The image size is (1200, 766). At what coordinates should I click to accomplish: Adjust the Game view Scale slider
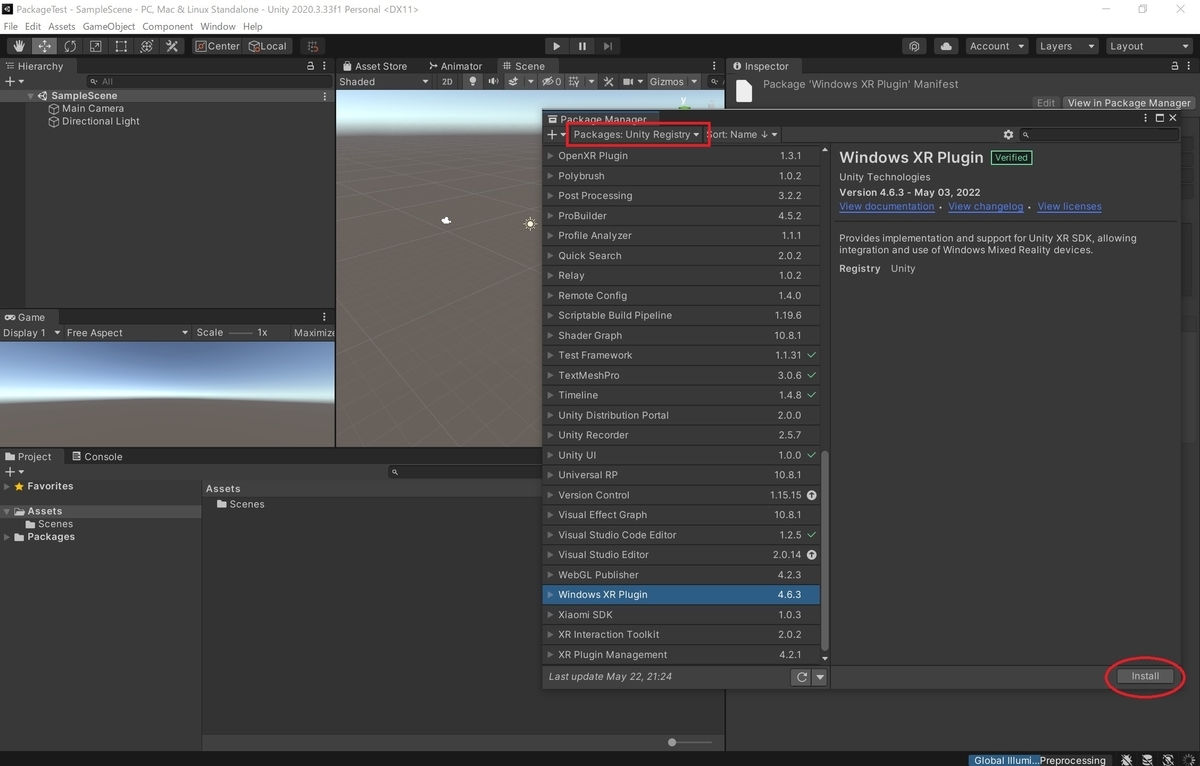click(240, 333)
